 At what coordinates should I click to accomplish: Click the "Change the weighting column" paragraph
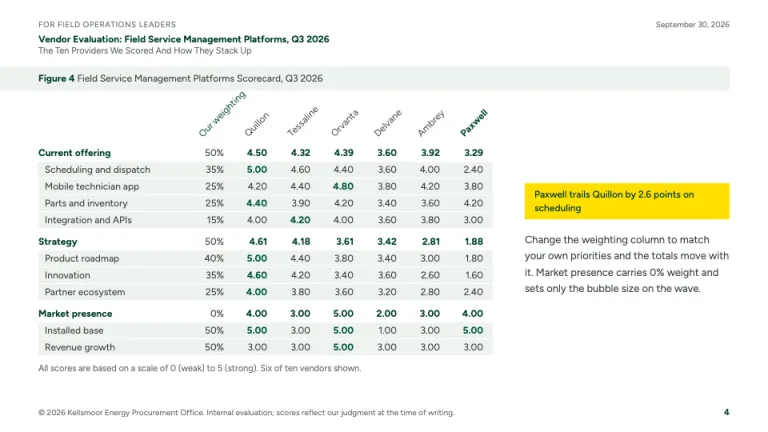[x=627, y=264]
